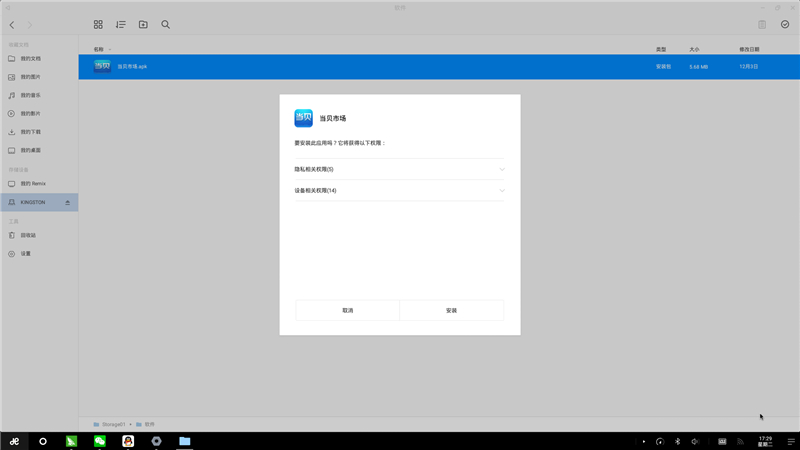Open the Remix OS start menu

(x=14, y=441)
